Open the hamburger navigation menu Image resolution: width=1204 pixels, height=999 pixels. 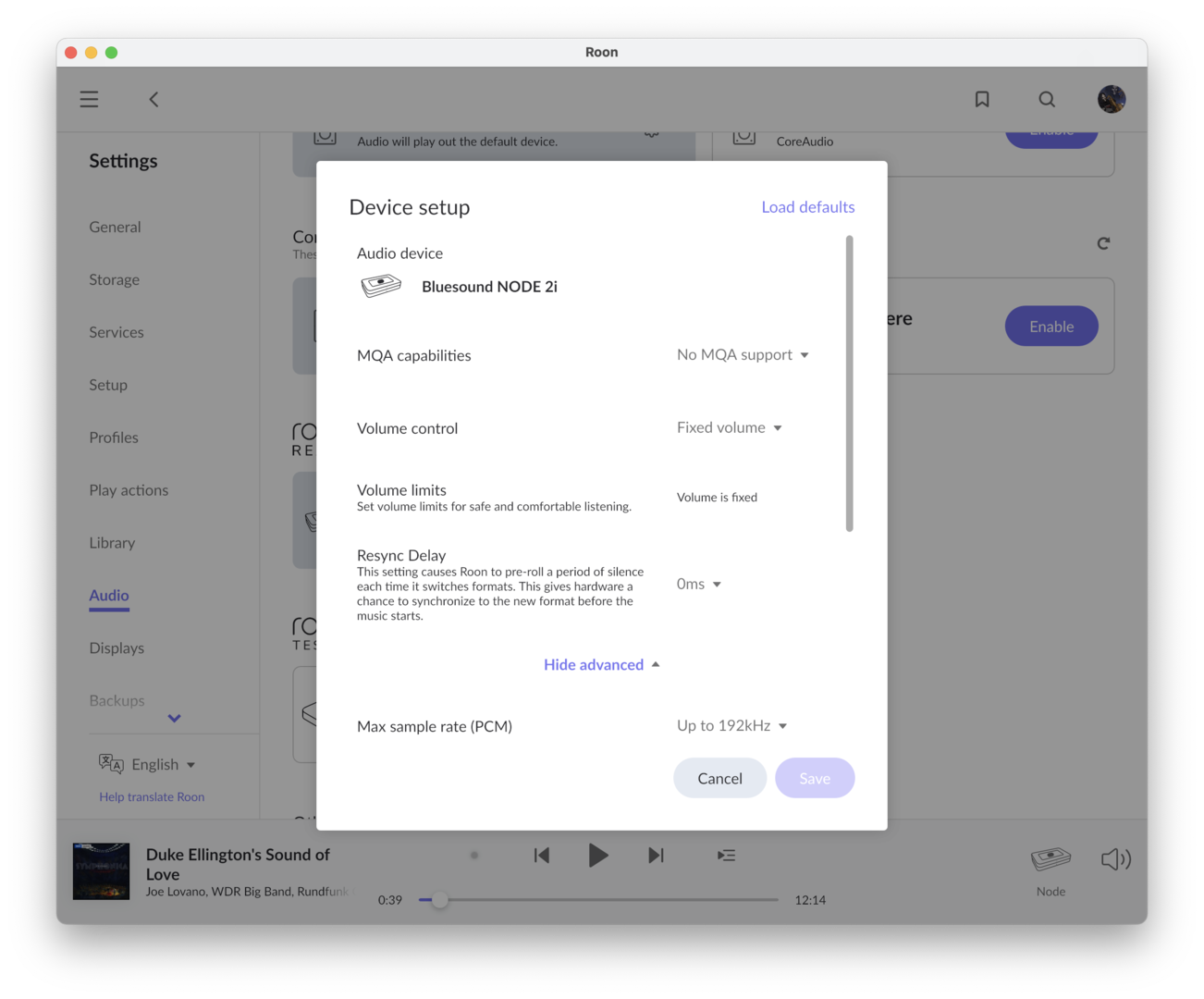click(89, 99)
